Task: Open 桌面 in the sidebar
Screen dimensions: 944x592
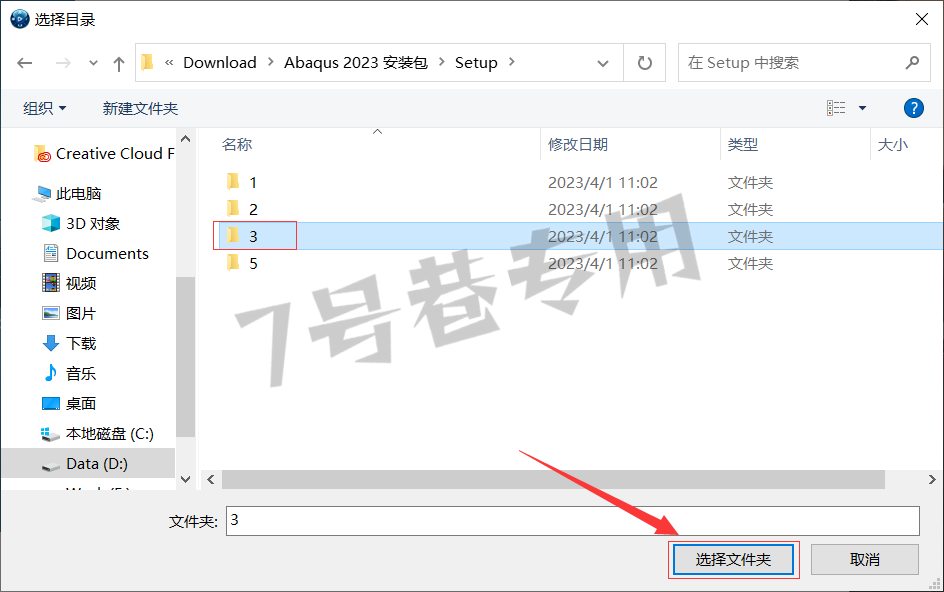Action: 69,403
